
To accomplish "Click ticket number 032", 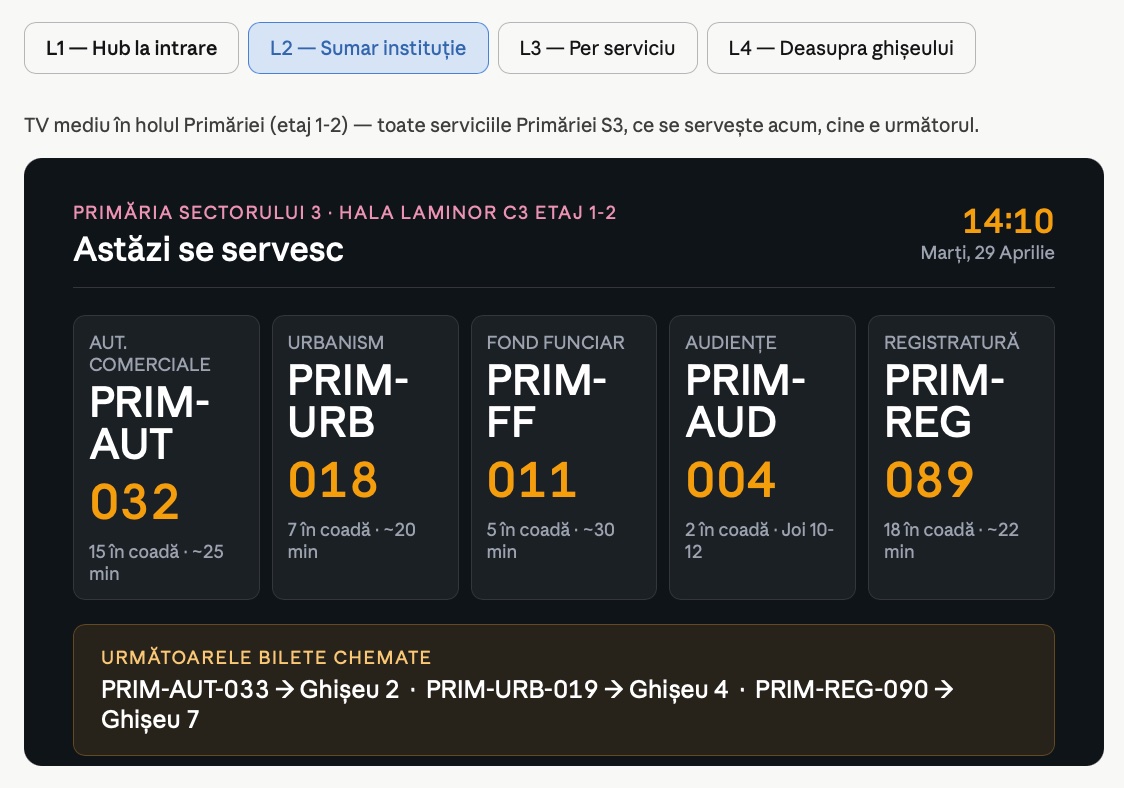I will (135, 502).
